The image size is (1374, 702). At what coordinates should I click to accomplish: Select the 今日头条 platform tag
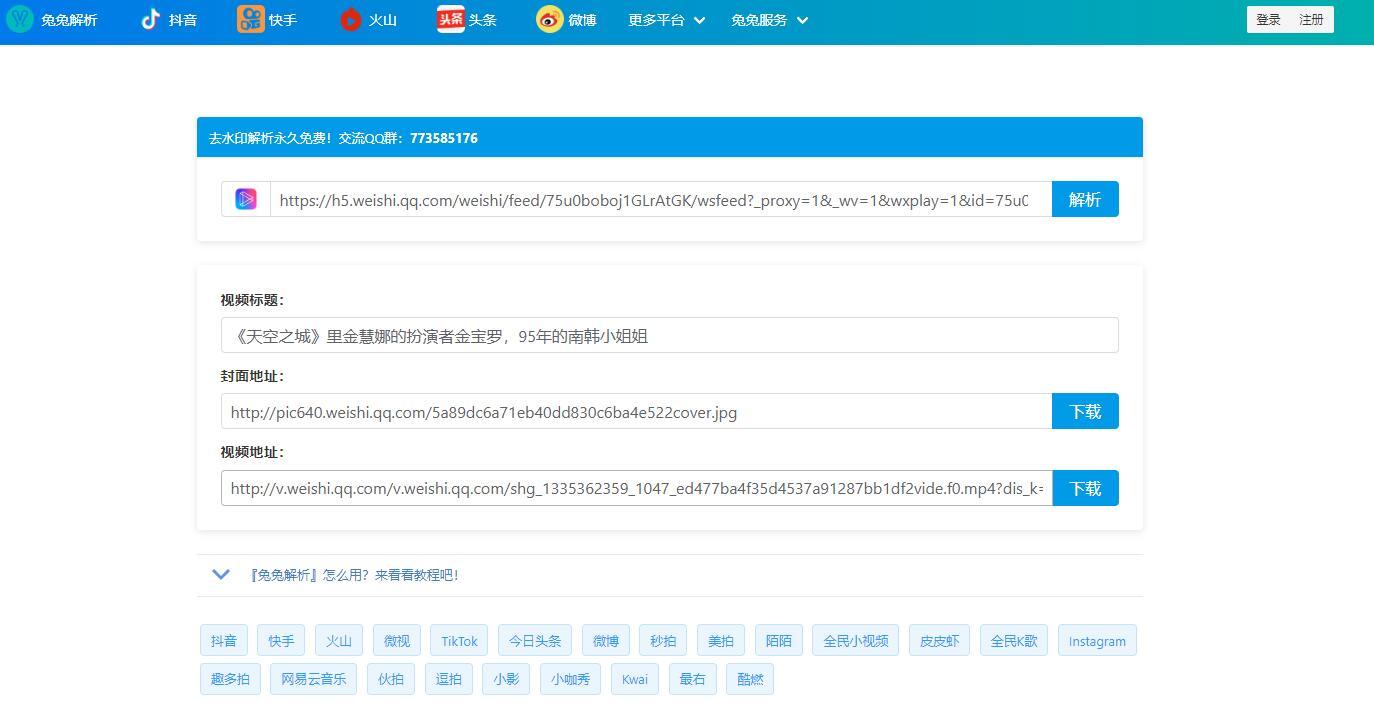535,641
